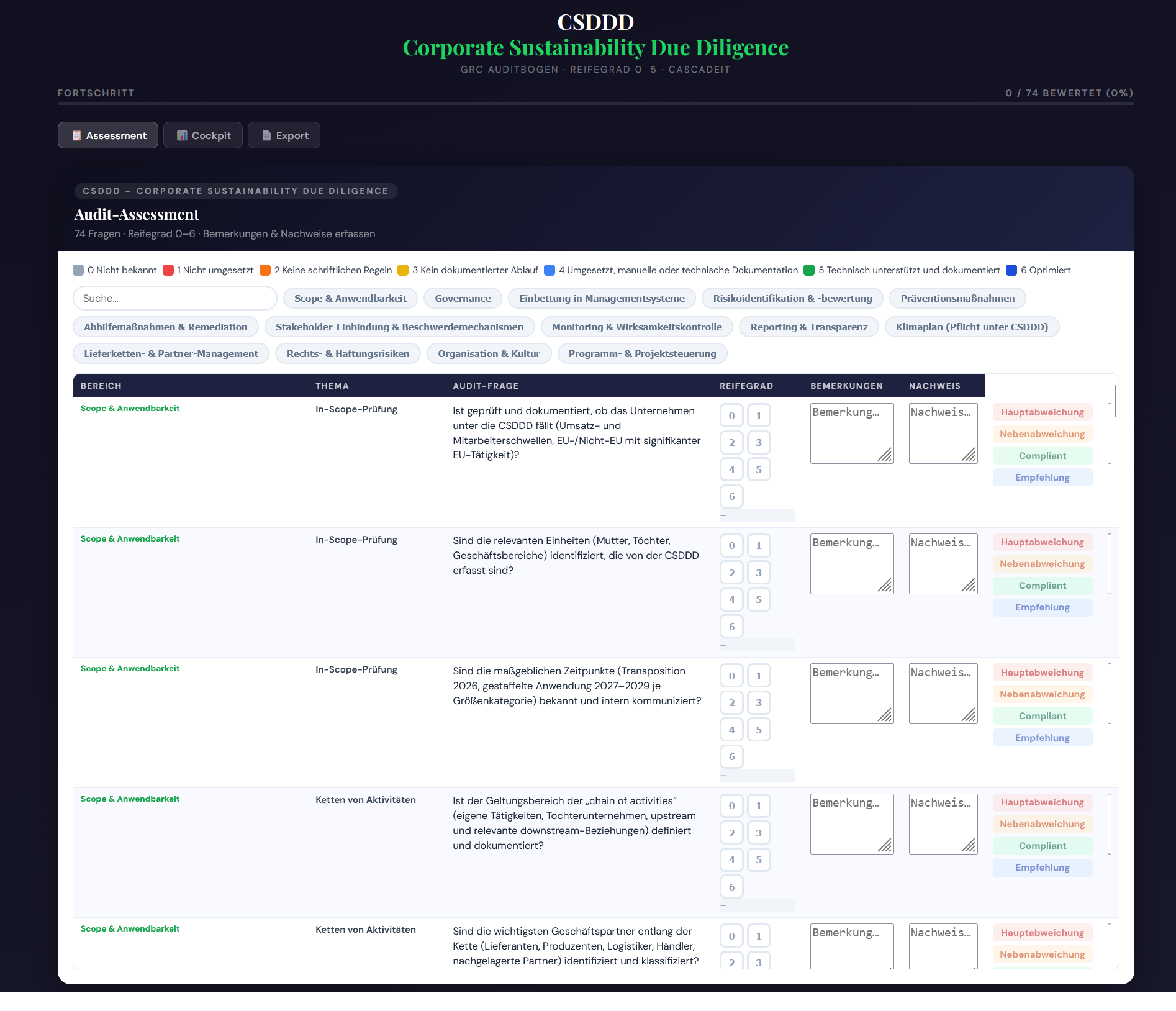Image resolution: width=1176 pixels, height=1011 pixels.
Task: Filter by Programm- & Projektsteuerung
Action: [642, 353]
